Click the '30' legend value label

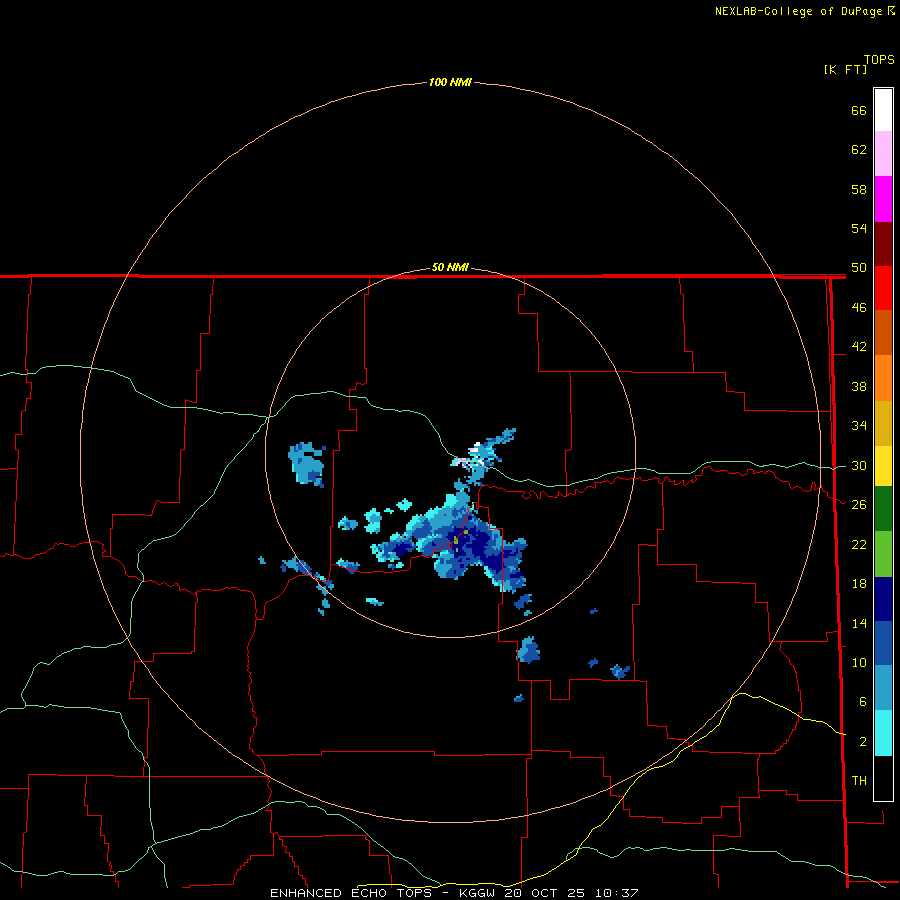coord(859,465)
